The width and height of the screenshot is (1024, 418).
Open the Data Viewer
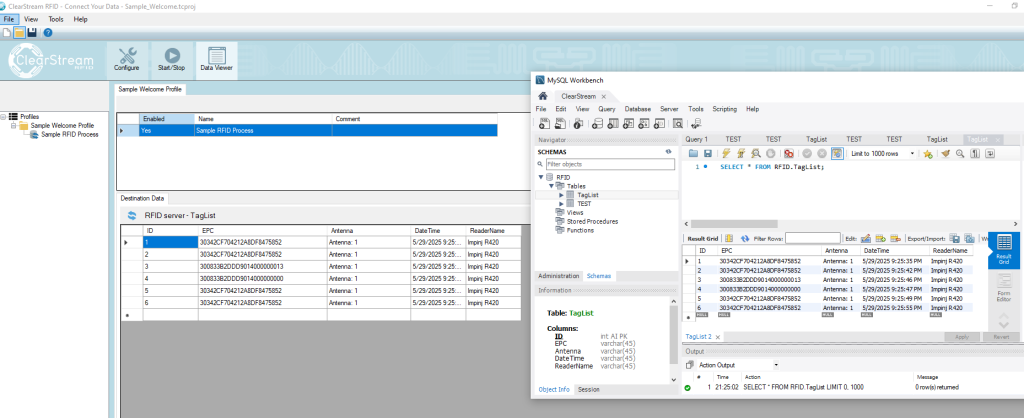pos(216,60)
